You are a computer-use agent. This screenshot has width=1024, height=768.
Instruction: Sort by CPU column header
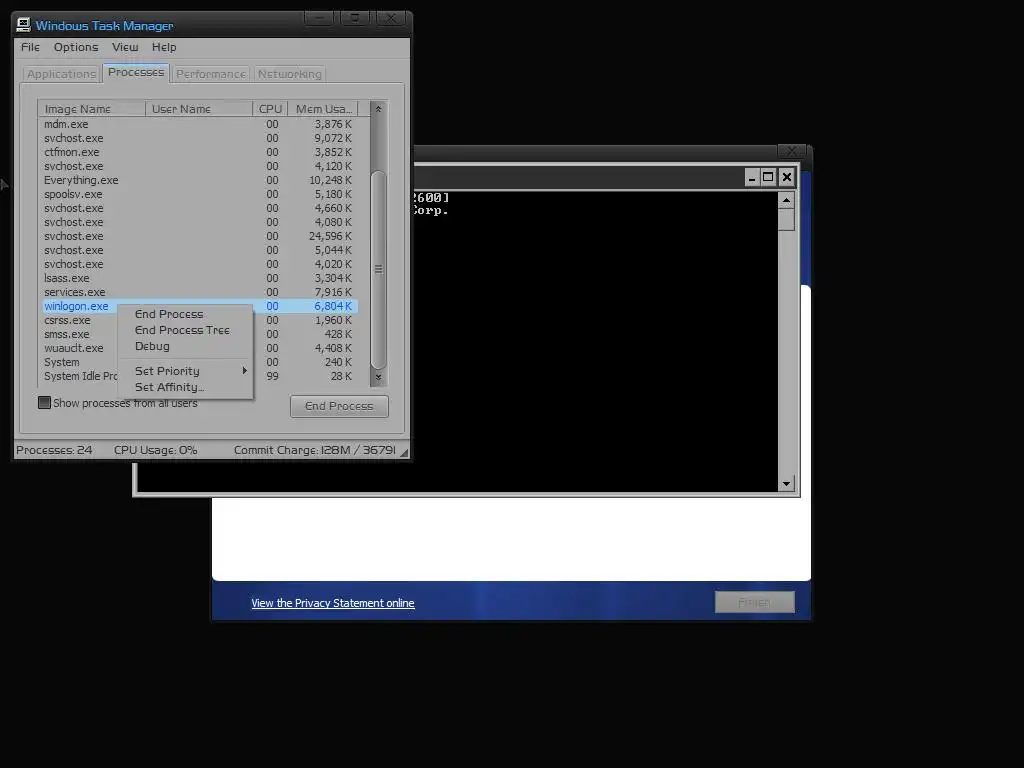[x=270, y=109]
